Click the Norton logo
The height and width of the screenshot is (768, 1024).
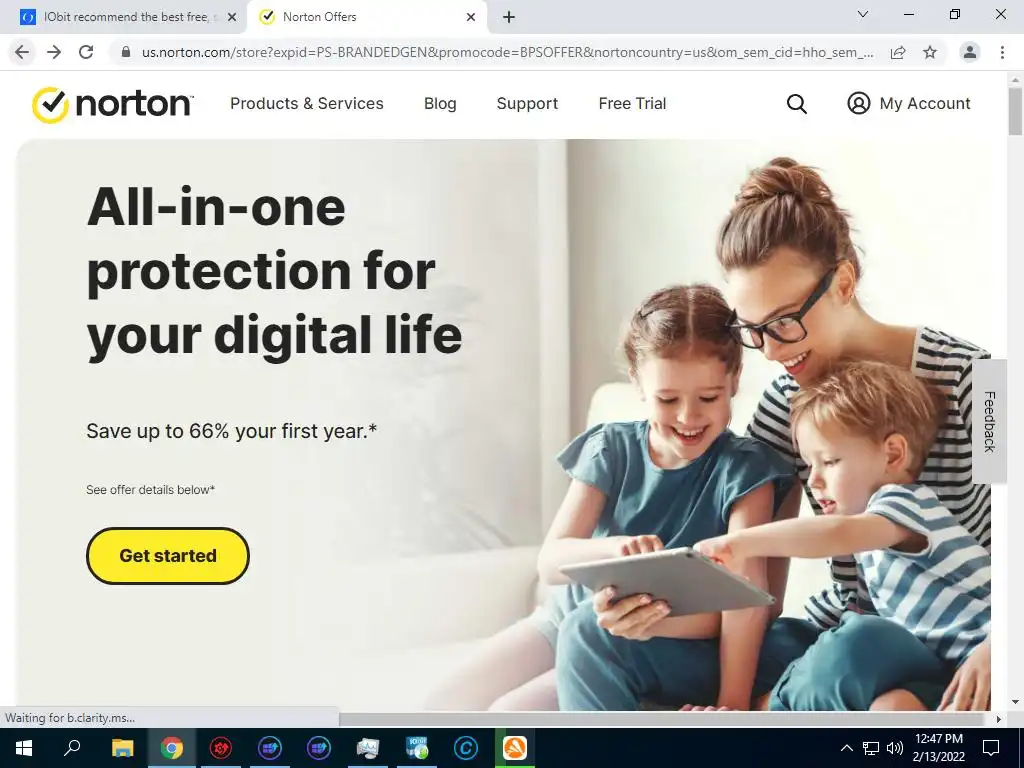(112, 104)
